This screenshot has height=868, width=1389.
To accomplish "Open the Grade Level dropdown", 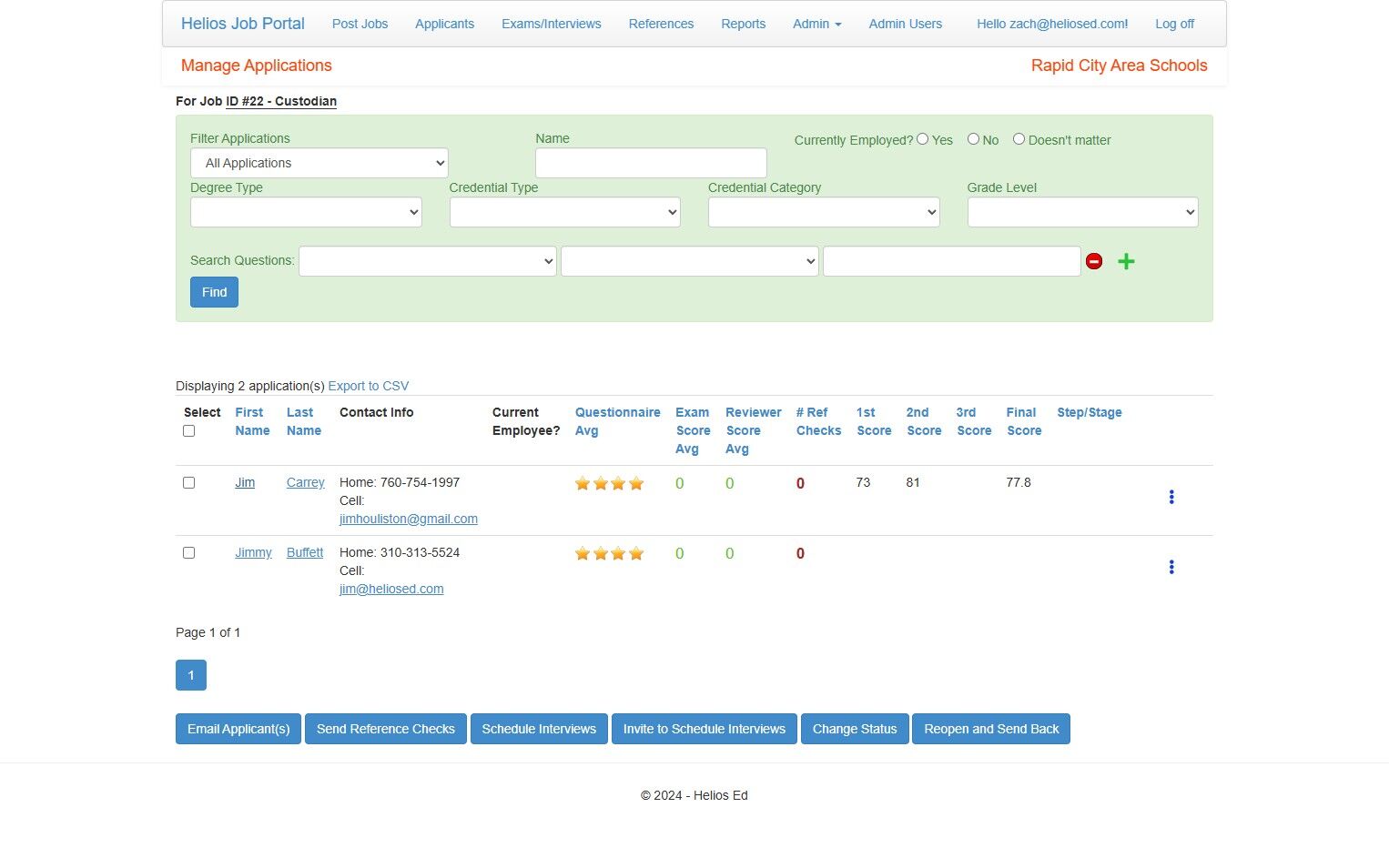I will (x=1083, y=212).
